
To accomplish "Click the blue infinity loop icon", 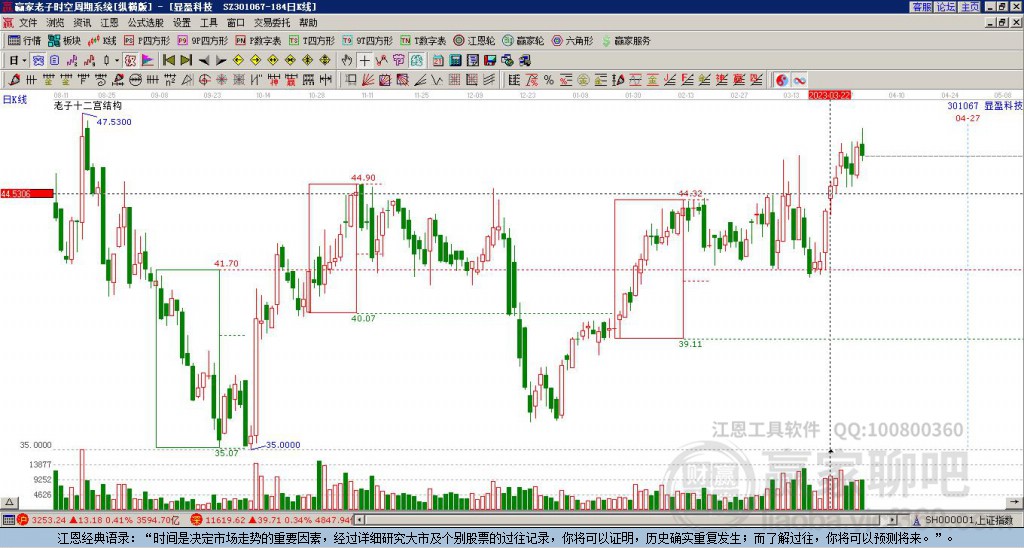I will pyautogui.click(x=799, y=80).
